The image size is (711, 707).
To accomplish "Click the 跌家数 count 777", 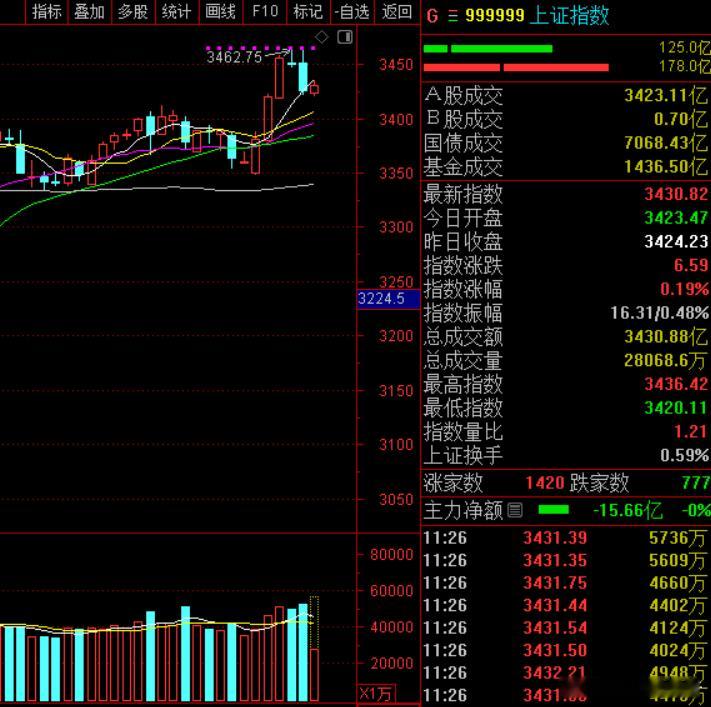I will (x=696, y=483).
